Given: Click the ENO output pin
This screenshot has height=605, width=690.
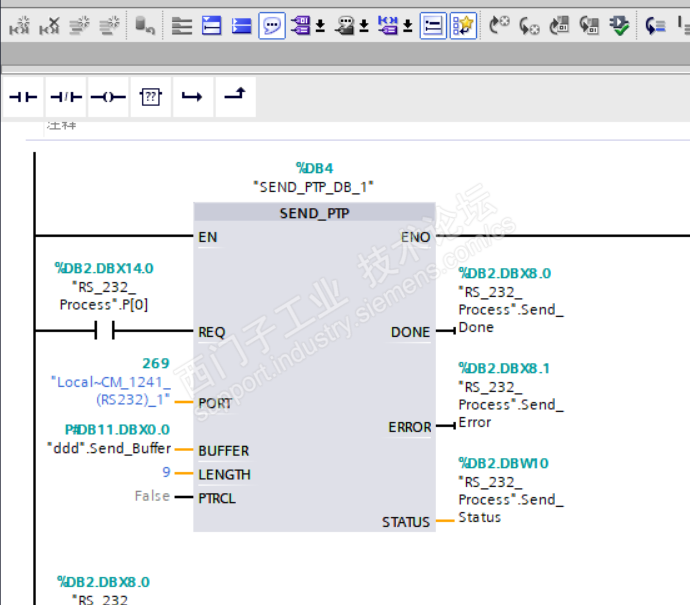Looking at the screenshot, I should pyautogui.click(x=415, y=237).
